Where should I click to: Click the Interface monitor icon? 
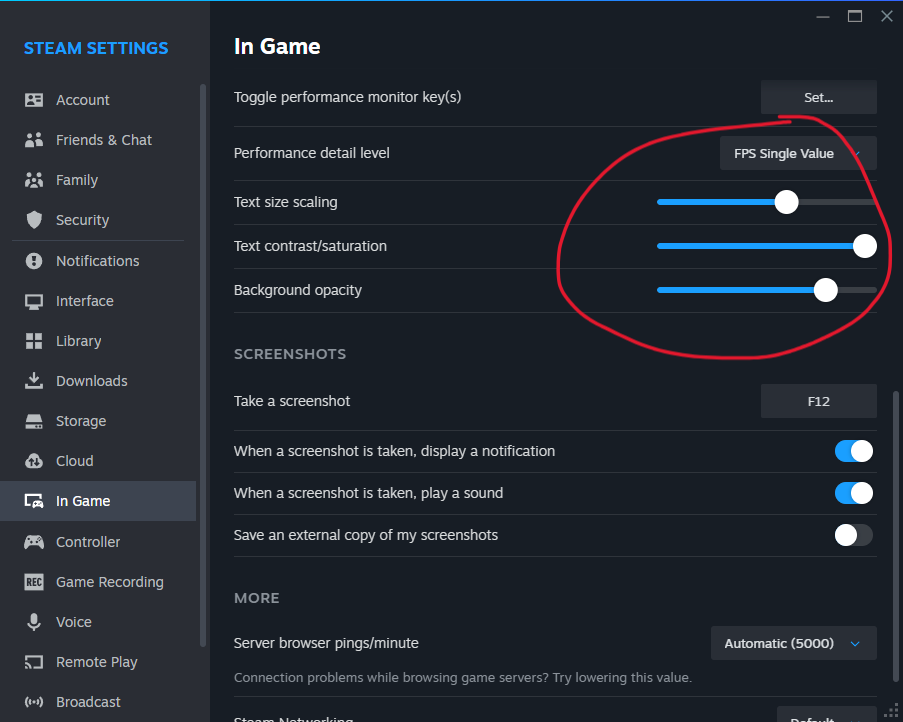pos(34,301)
